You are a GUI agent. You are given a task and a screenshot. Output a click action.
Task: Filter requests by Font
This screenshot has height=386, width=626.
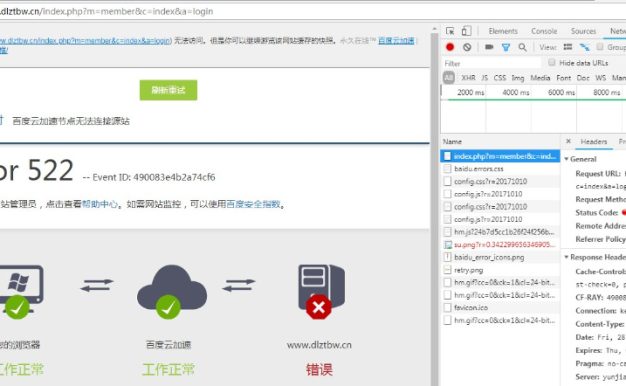[563, 78]
